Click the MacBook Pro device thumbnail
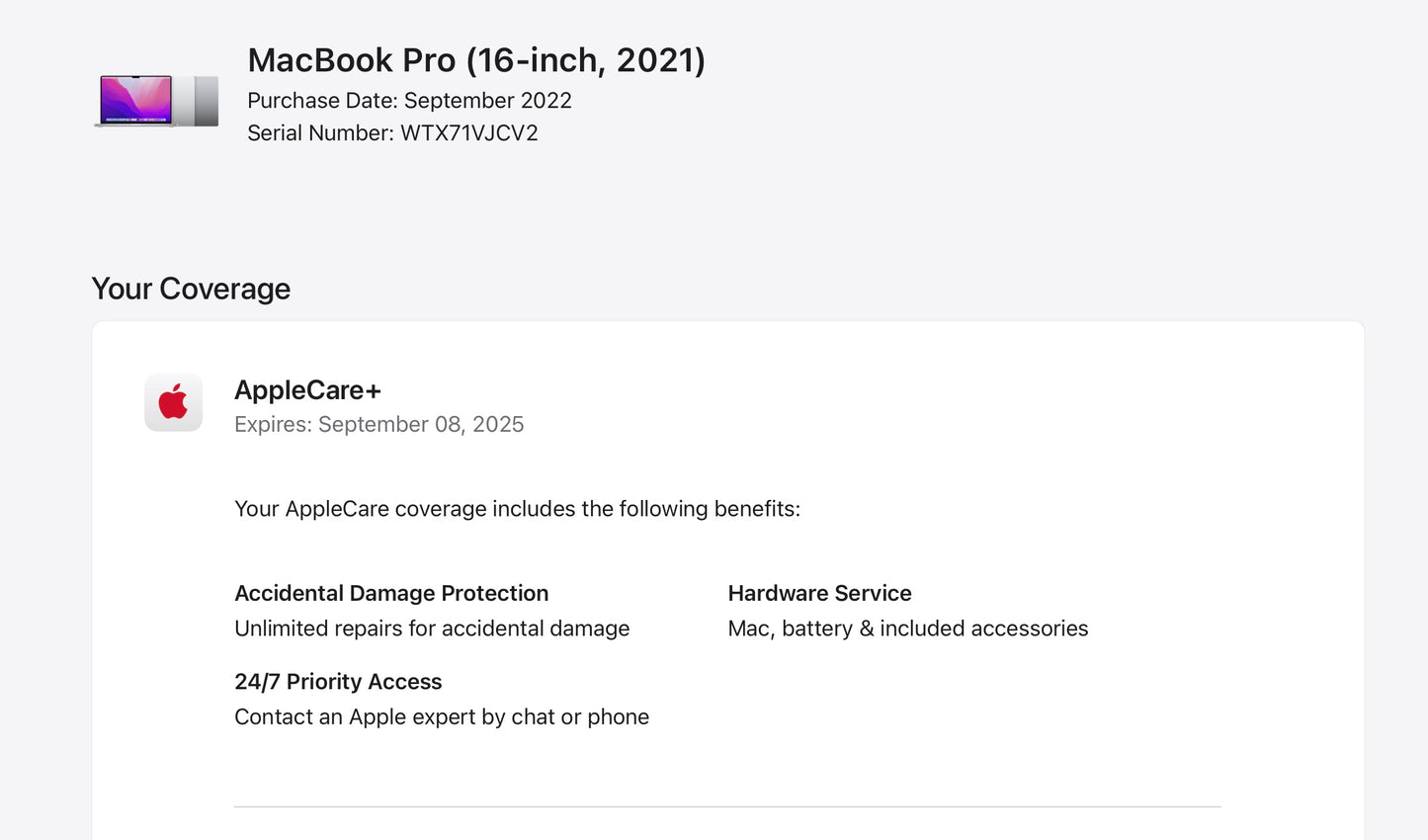Image resolution: width=1428 pixels, height=840 pixels. [x=157, y=101]
